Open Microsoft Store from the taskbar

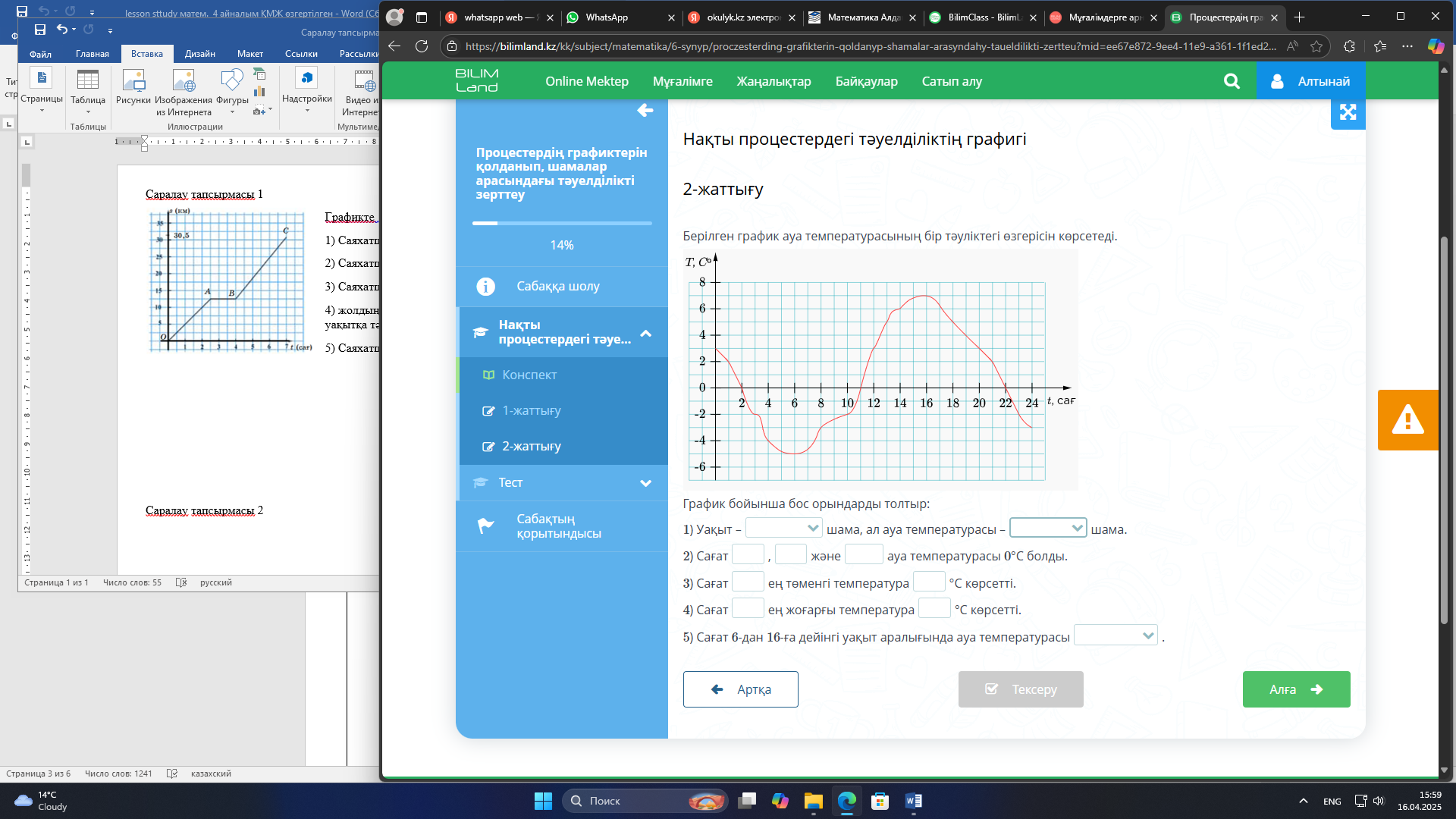pos(880,801)
